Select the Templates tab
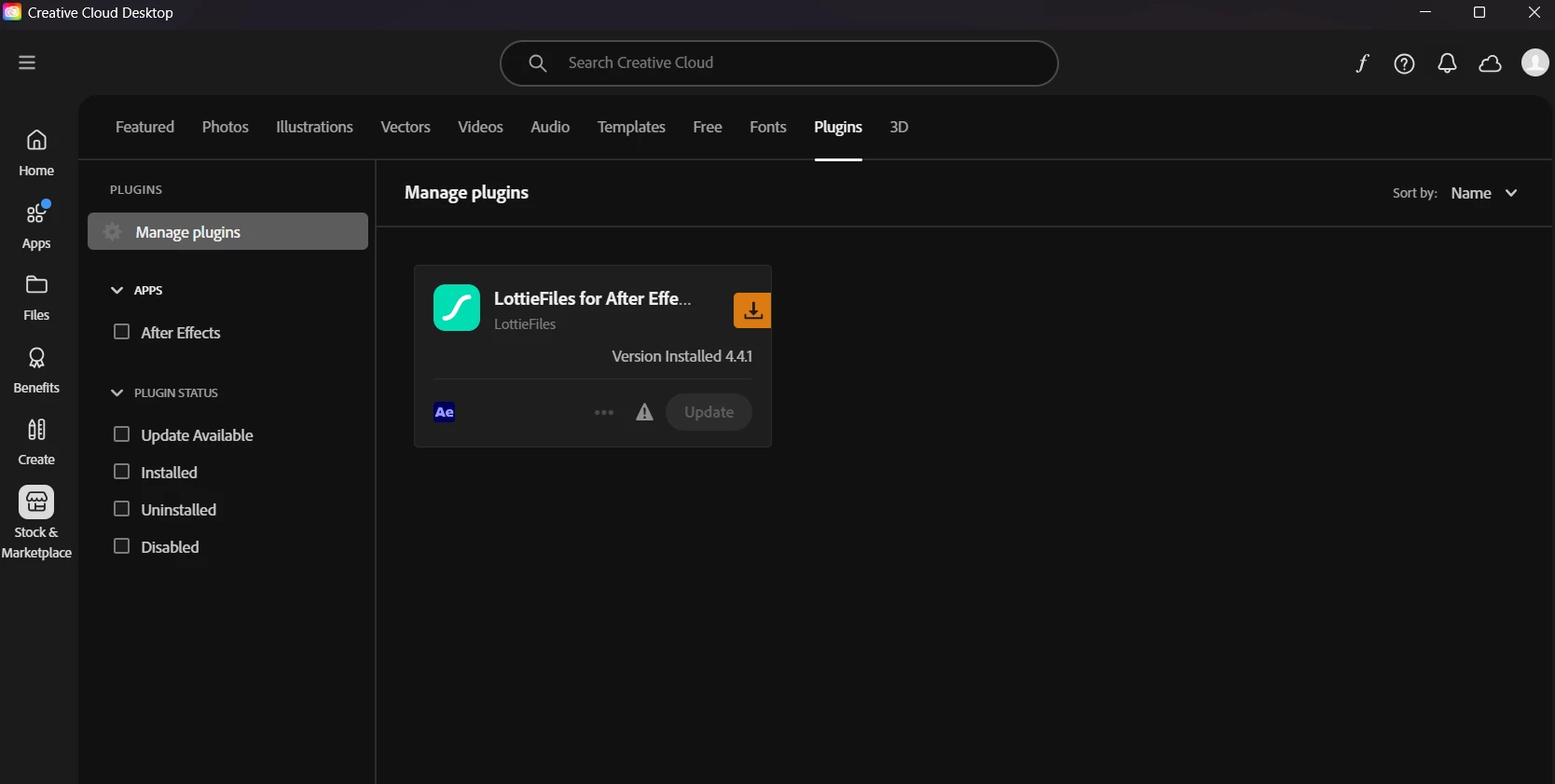This screenshot has width=1555, height=784. click(631, 127)
